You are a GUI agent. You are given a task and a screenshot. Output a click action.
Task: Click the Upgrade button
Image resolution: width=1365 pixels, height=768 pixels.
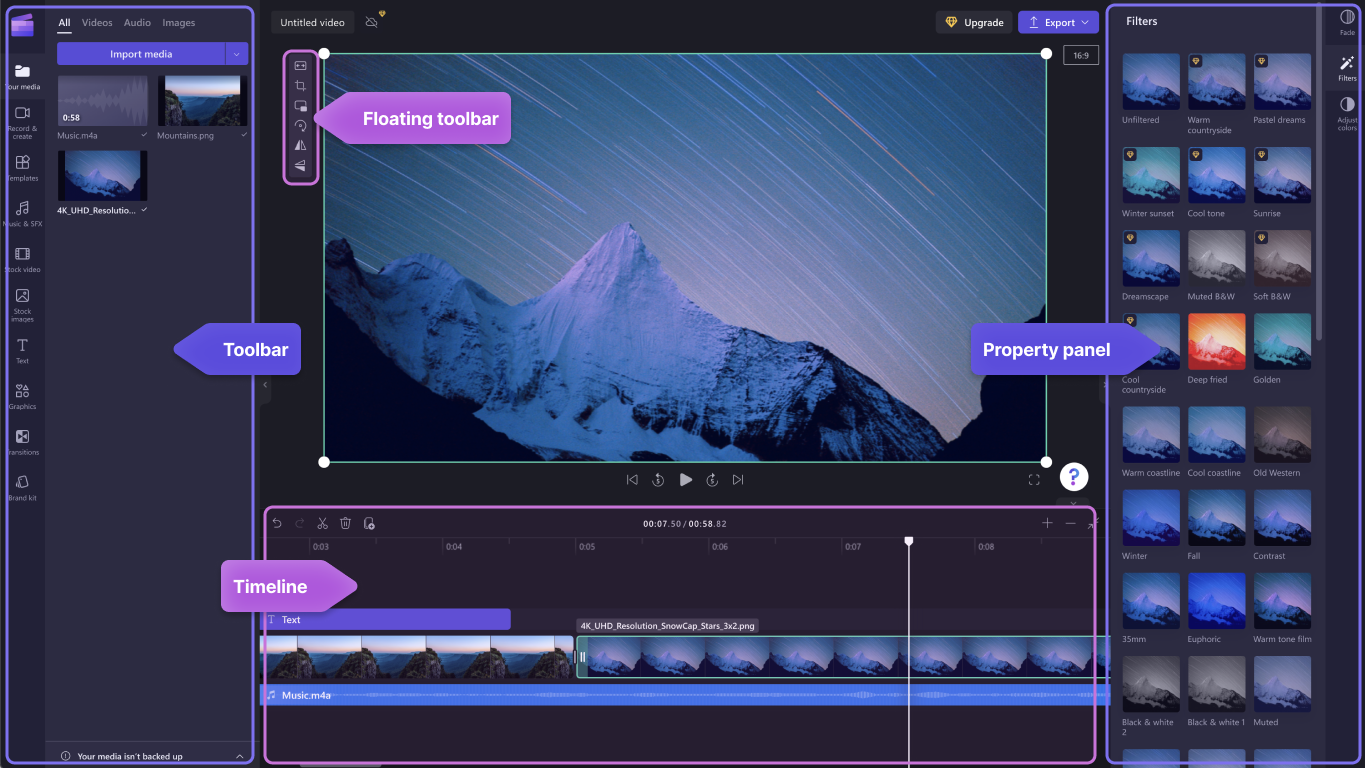(x=973, y=21)
